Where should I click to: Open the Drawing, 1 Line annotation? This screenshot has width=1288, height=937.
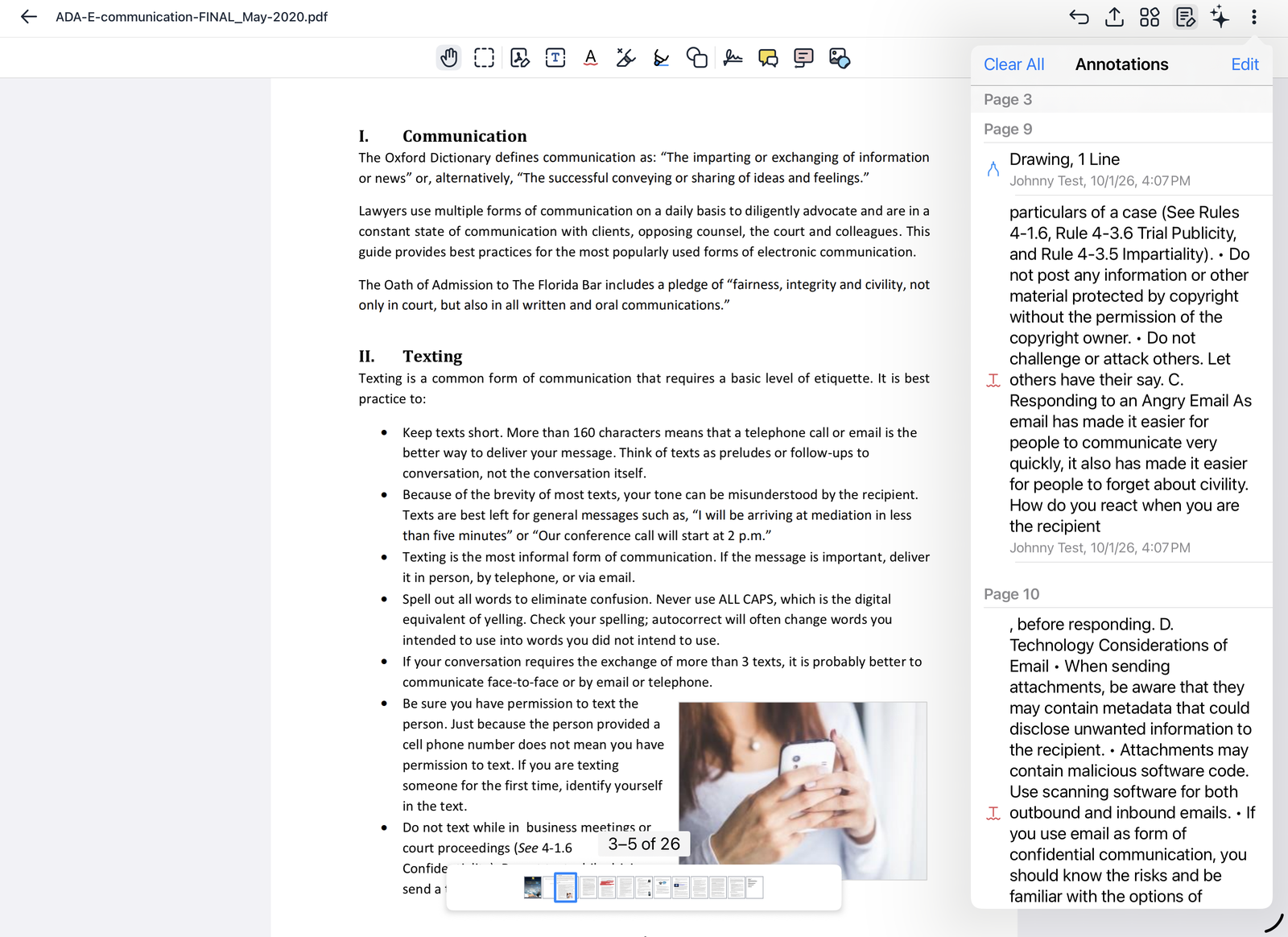pyautogui.click(x=1121, y=169)
